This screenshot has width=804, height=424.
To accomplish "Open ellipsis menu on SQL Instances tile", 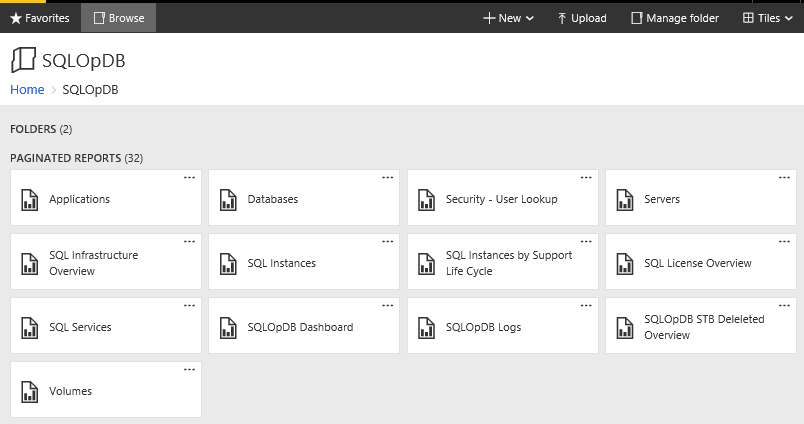I will (388, 241).
